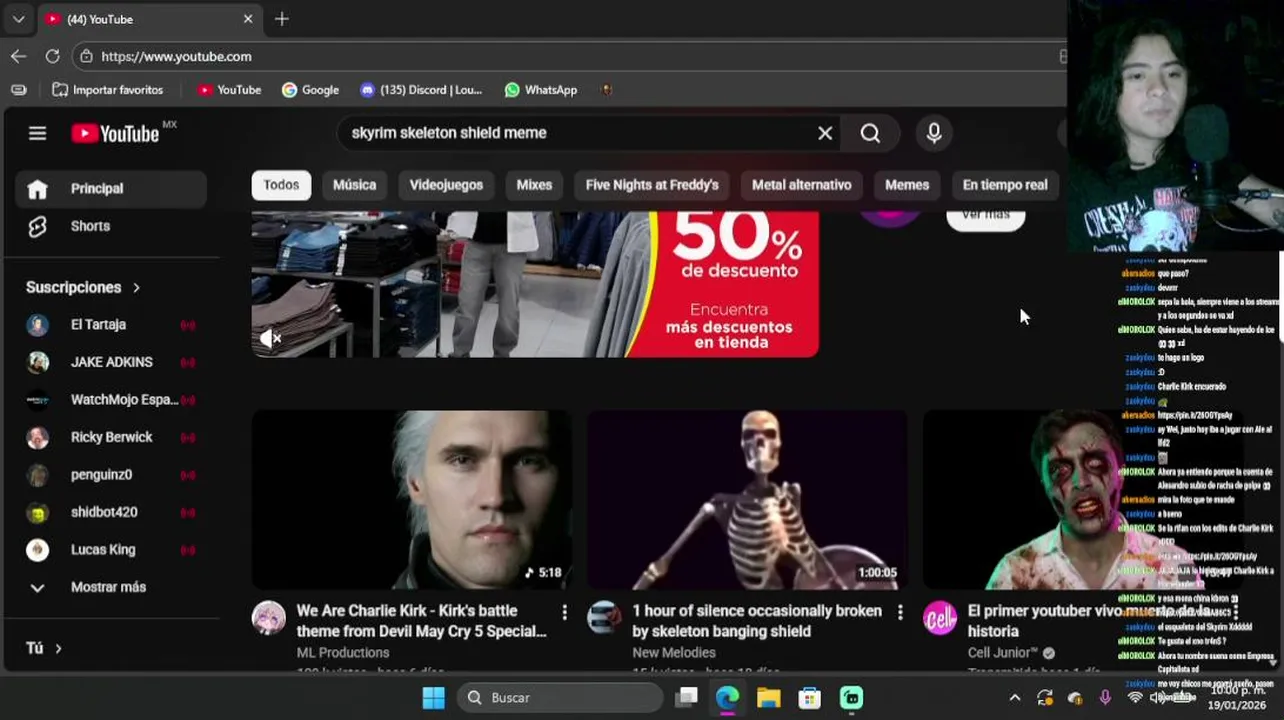The height and width of the screenshot is (720, 1284).
Task: Open a new browser tab
Action: 282,19
